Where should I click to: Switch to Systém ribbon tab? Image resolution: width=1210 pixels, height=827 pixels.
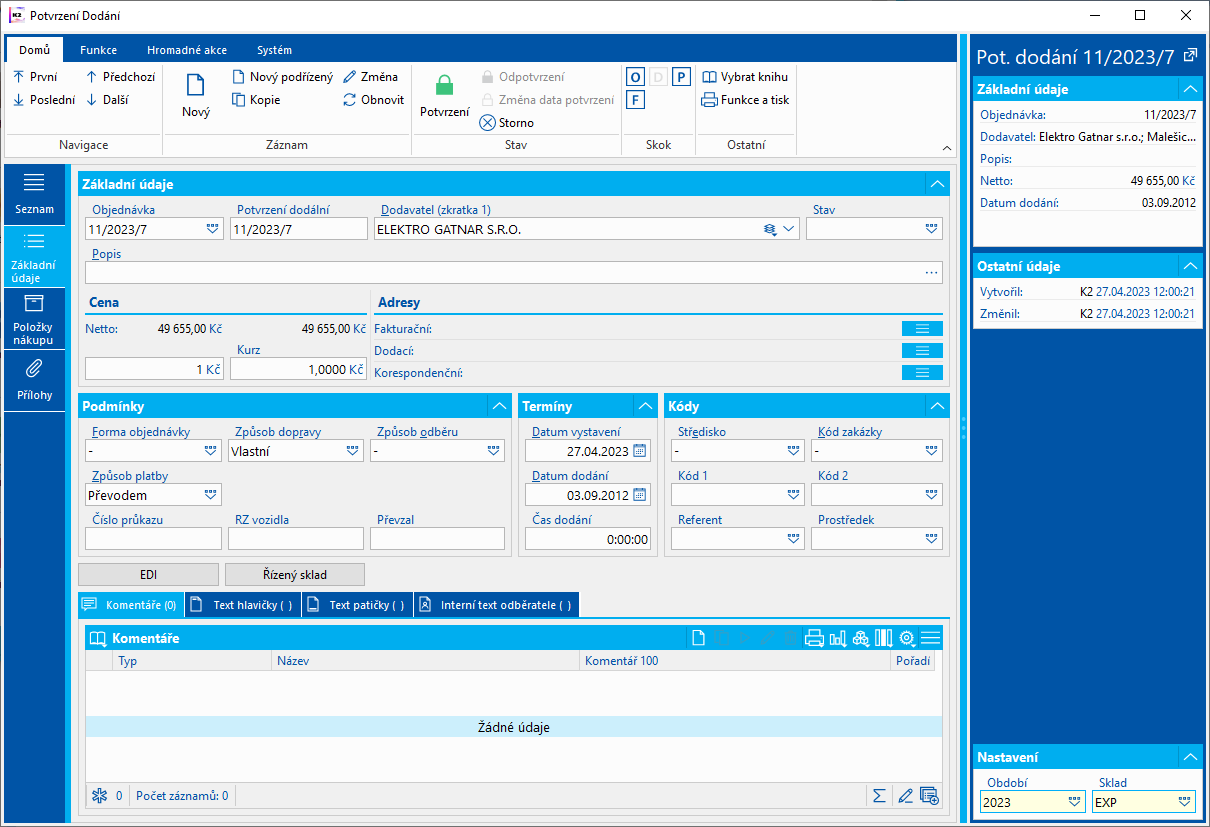click(275, 50)
